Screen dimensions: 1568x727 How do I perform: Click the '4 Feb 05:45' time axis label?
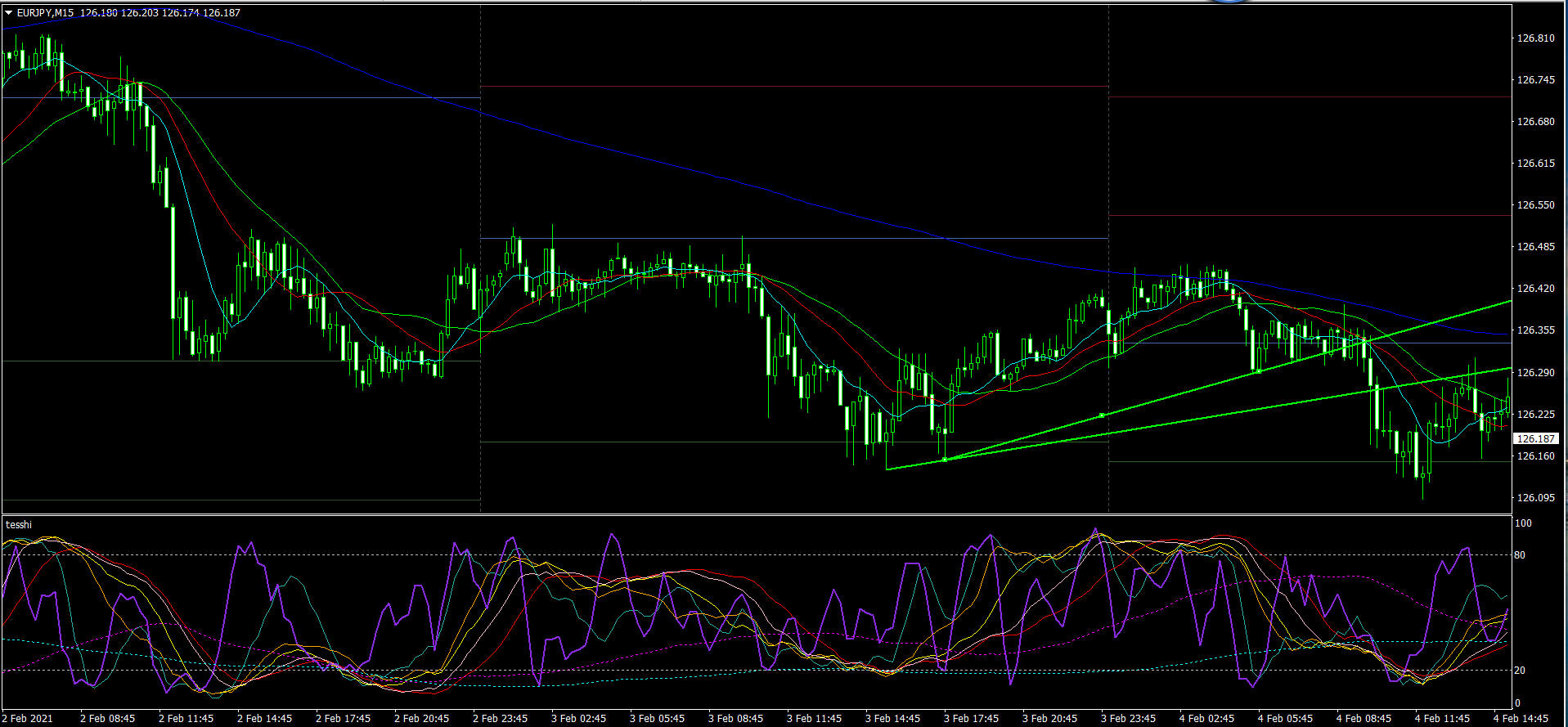(1285, 719)
